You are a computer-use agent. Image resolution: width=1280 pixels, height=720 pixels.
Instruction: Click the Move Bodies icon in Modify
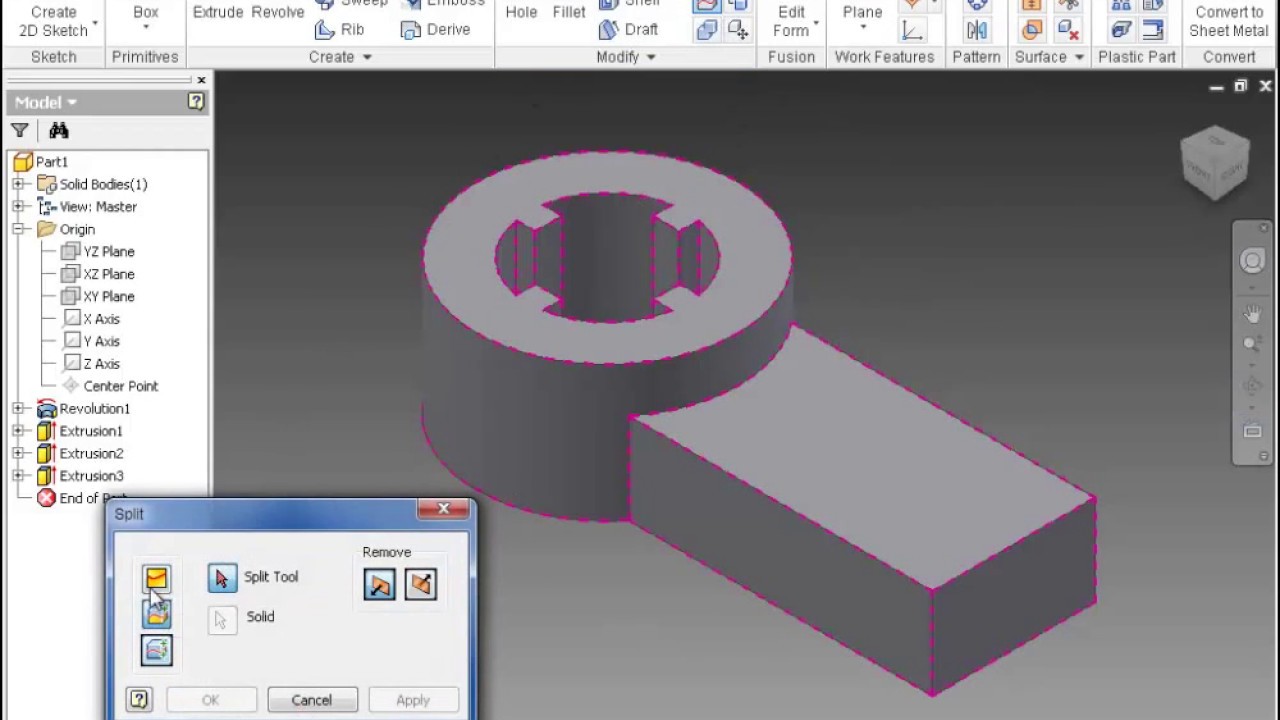pyautogui.click(x=738, y=30)
